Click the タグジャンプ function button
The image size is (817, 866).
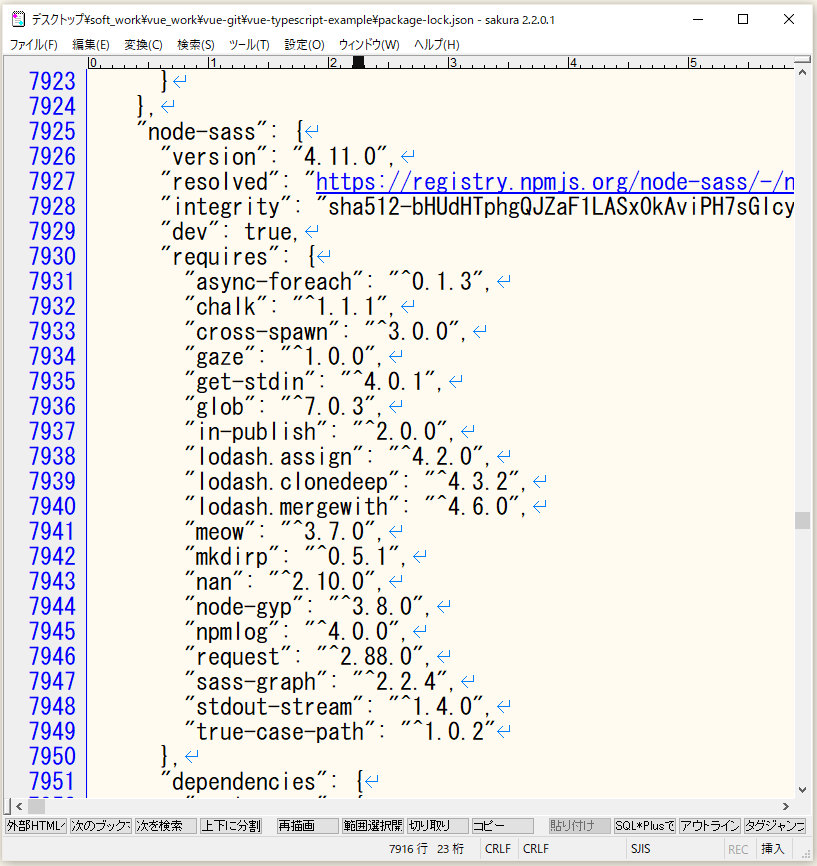774,826
